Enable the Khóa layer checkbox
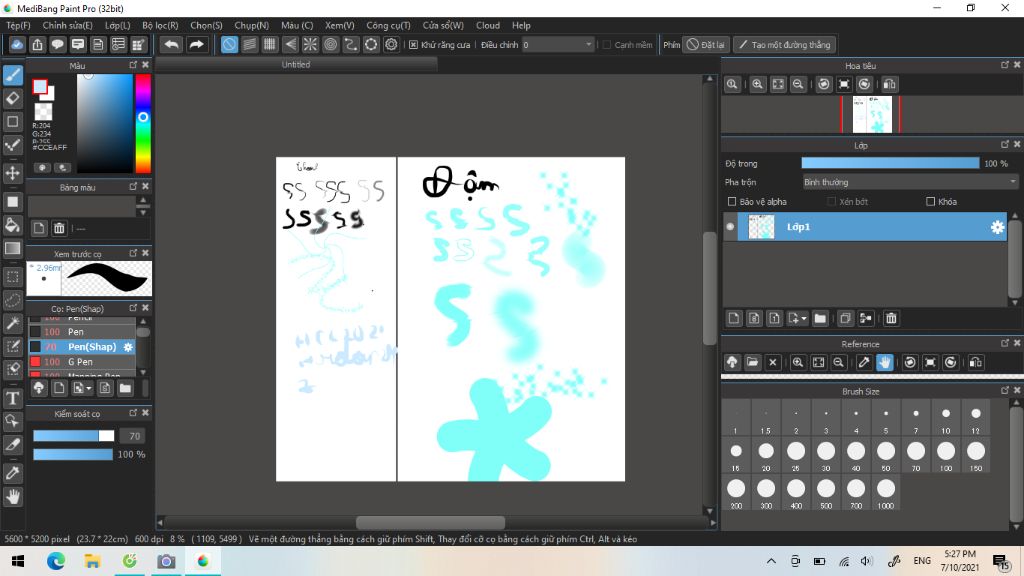Image resolution: width=1024 pixels, height=576 pixels. point(931,202)
